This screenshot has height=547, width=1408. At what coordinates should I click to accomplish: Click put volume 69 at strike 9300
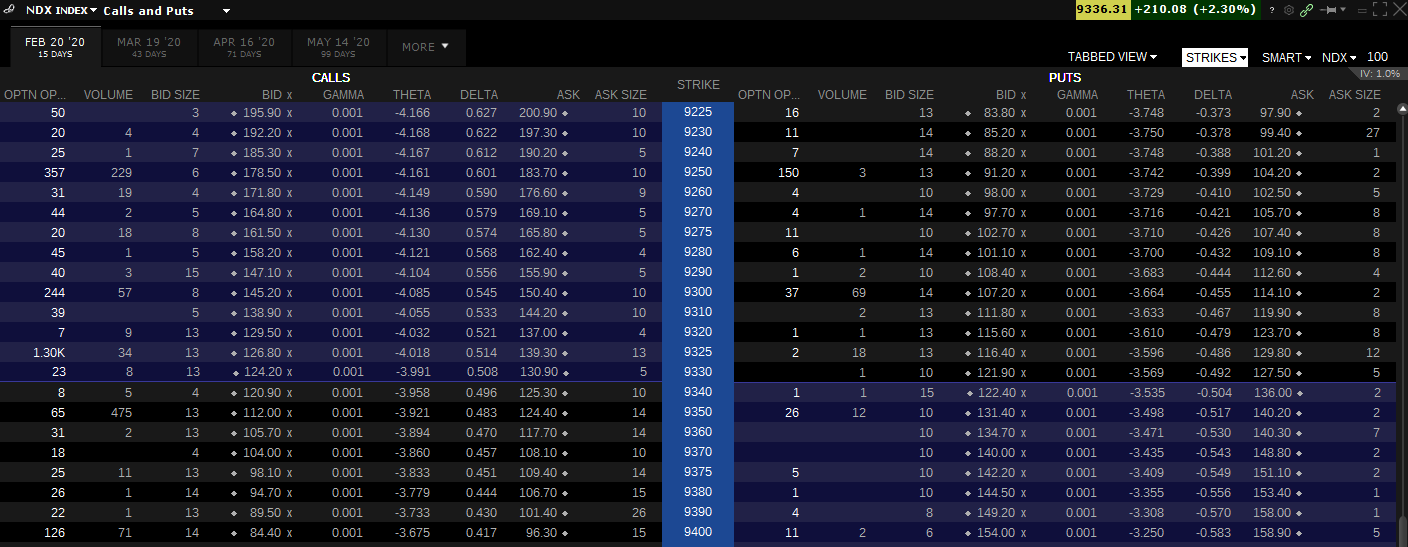(x=858, y=292)
